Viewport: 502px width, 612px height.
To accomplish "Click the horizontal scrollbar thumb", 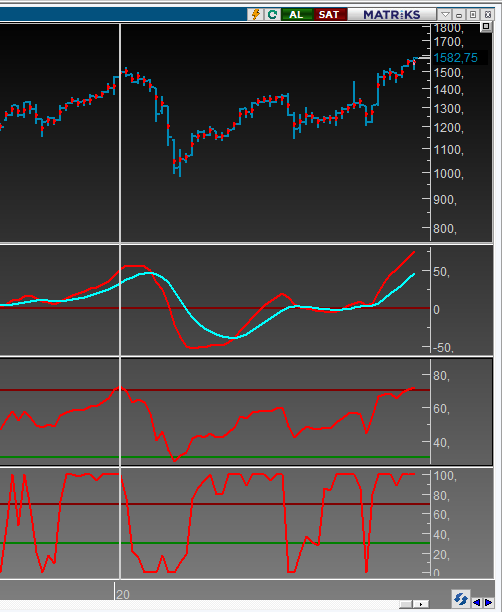I will click(406, 604).
